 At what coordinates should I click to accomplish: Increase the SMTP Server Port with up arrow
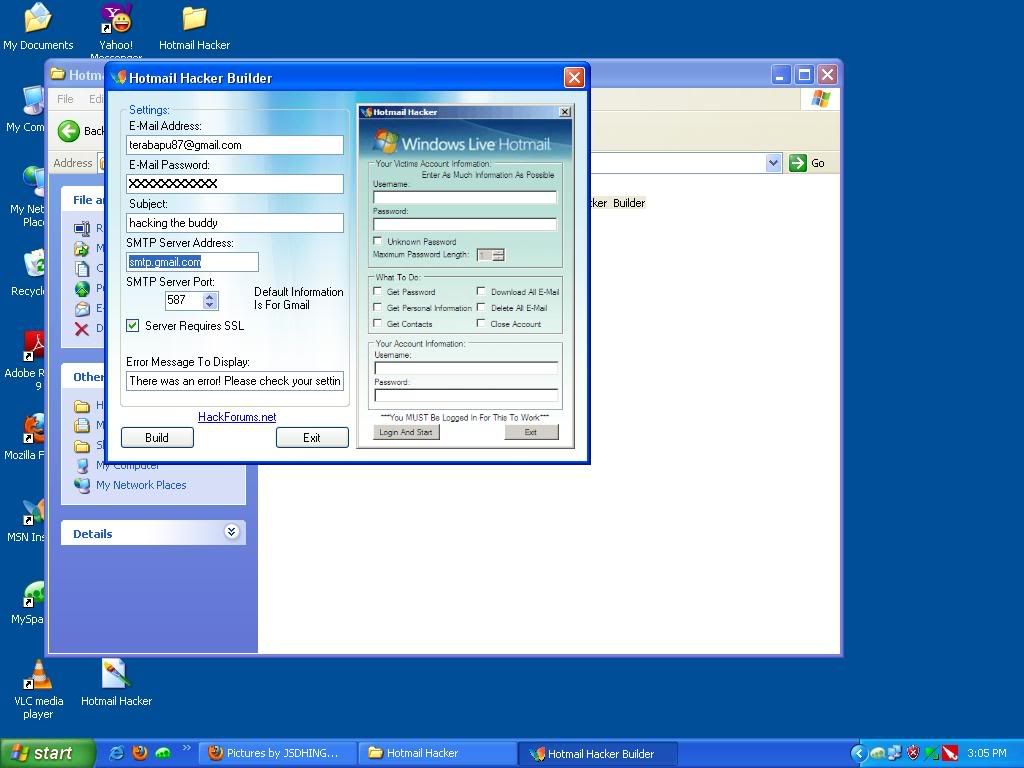(209, 296)
